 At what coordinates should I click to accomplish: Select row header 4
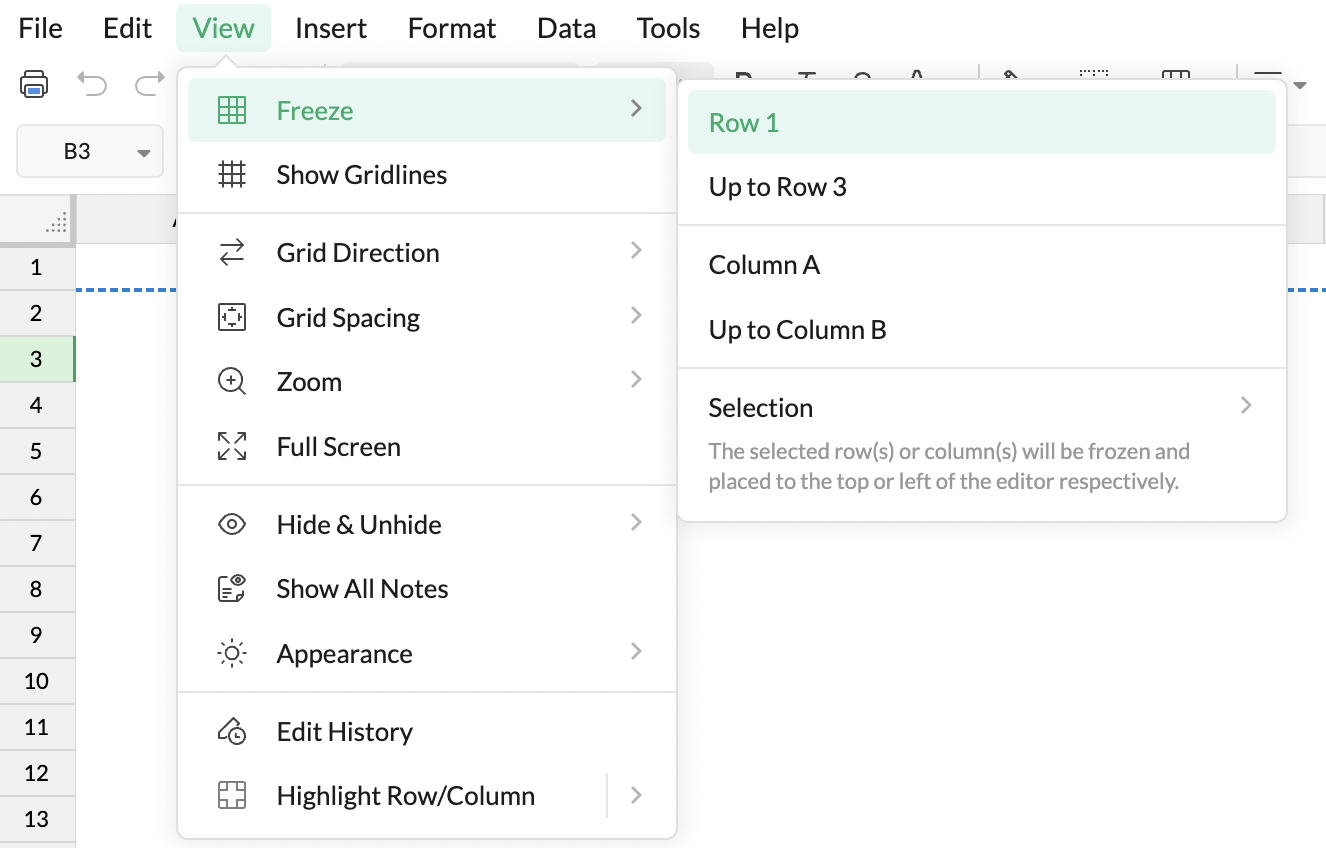(37, 405)
